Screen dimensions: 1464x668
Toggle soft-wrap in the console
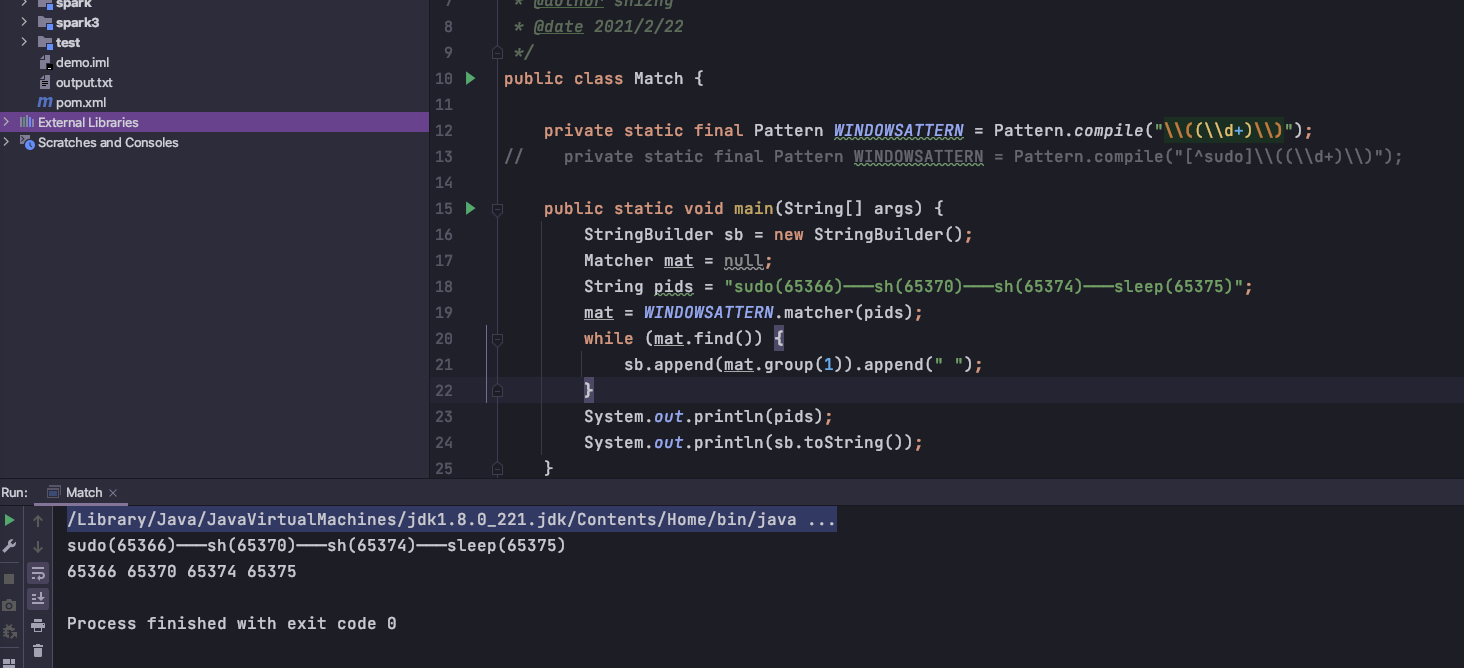(38, 573)
